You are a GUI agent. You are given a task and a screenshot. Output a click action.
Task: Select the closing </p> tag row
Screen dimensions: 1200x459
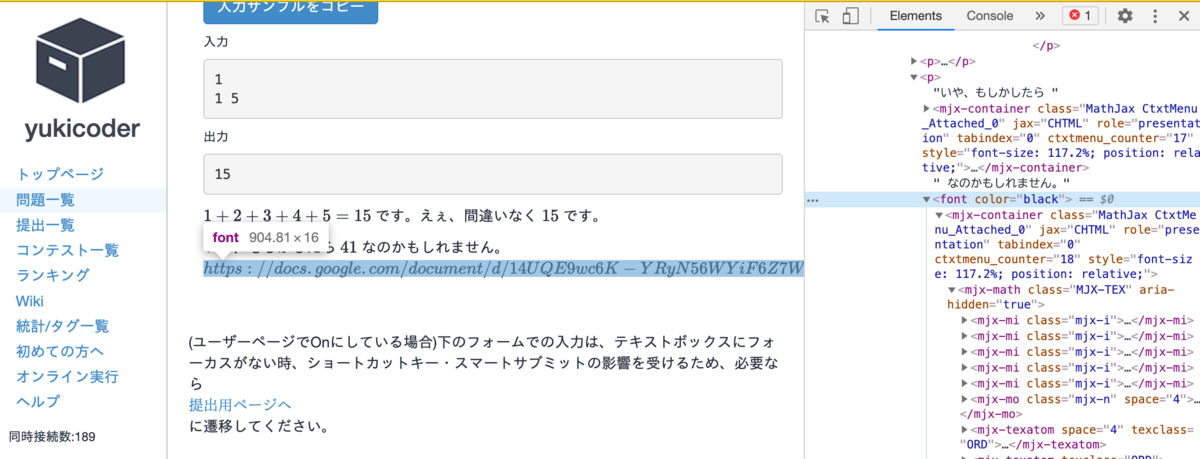pyautogui.click(x=1046, y=46)
